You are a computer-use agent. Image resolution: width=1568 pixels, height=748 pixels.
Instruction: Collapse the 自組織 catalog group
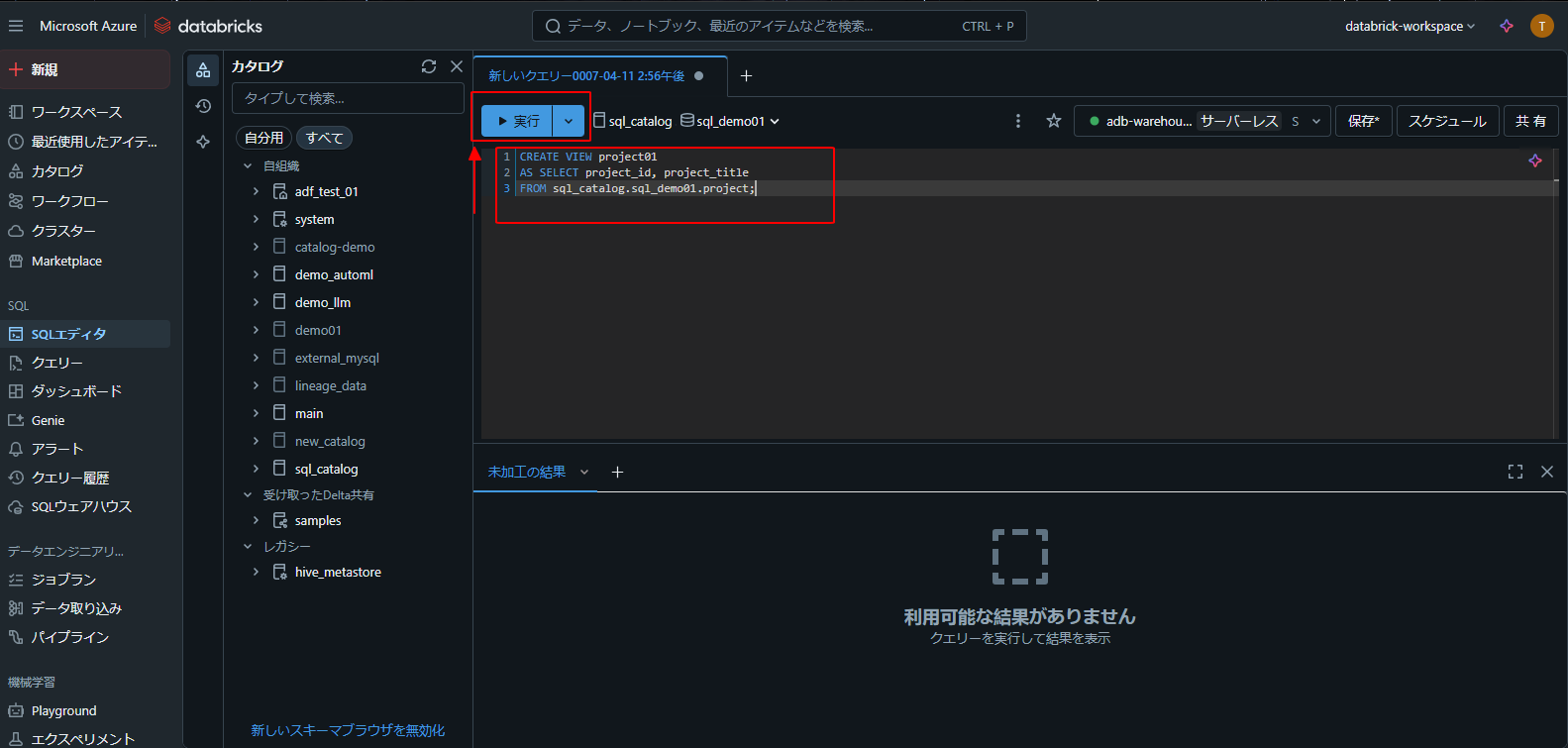248,165
